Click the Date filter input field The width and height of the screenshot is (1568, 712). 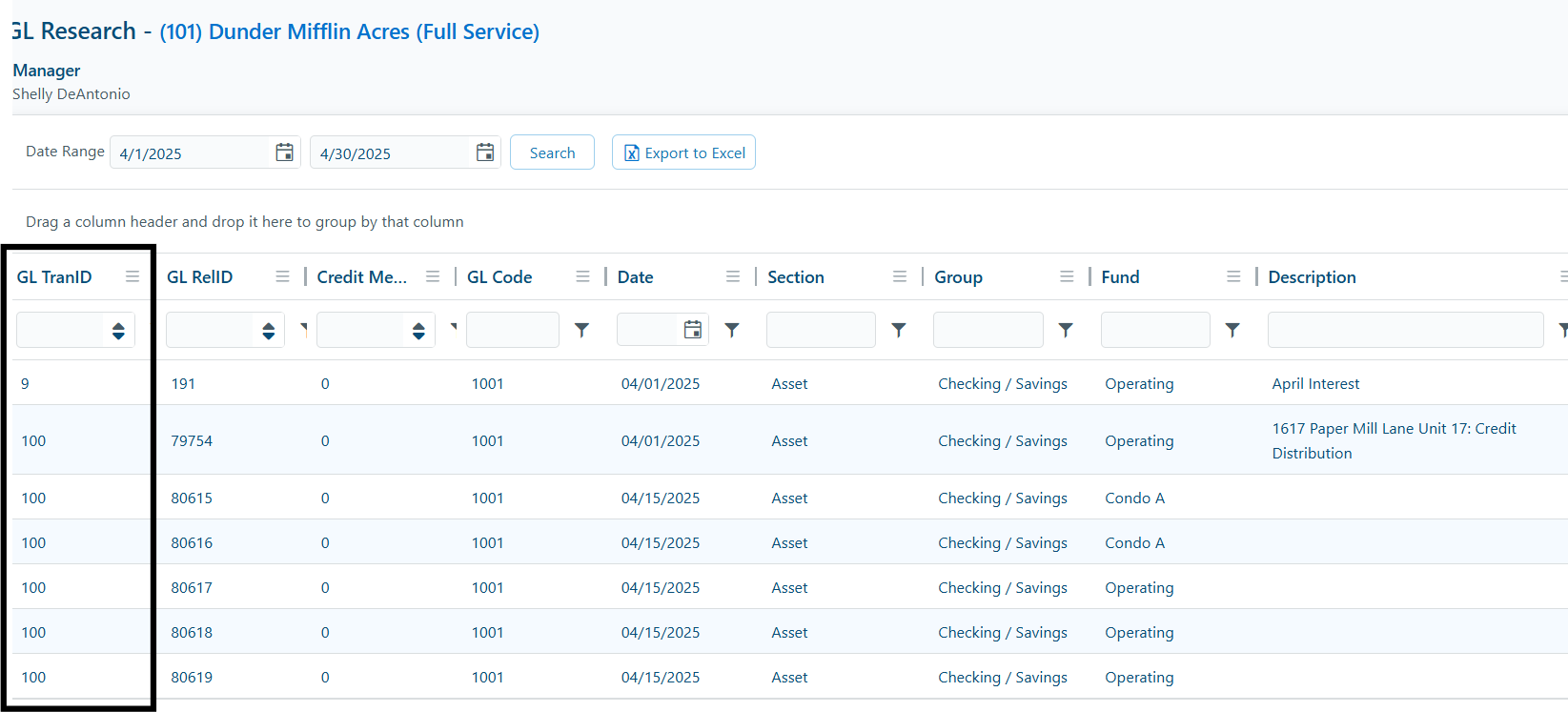649,330
